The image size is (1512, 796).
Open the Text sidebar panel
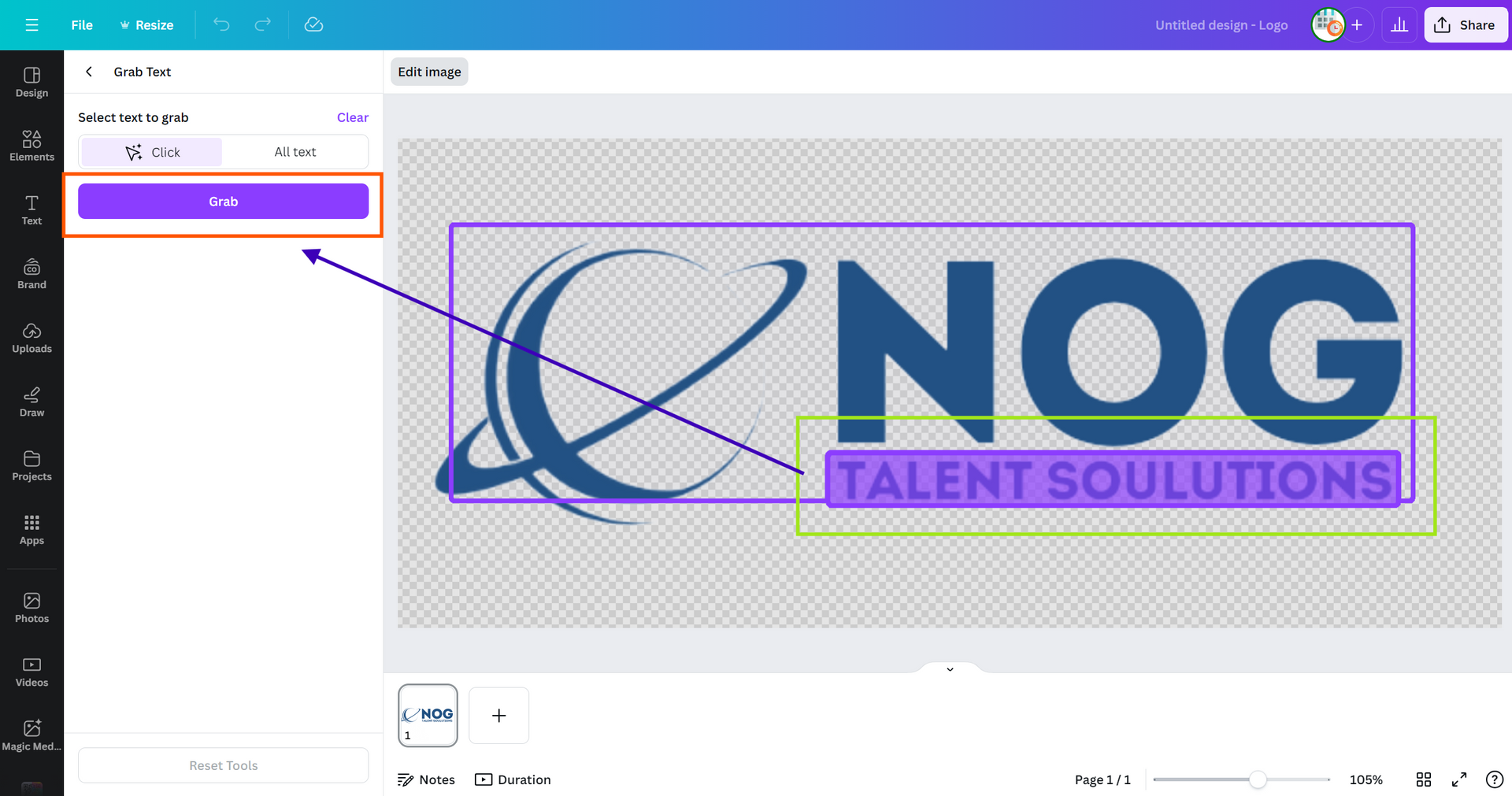click(x=31, y=209)
